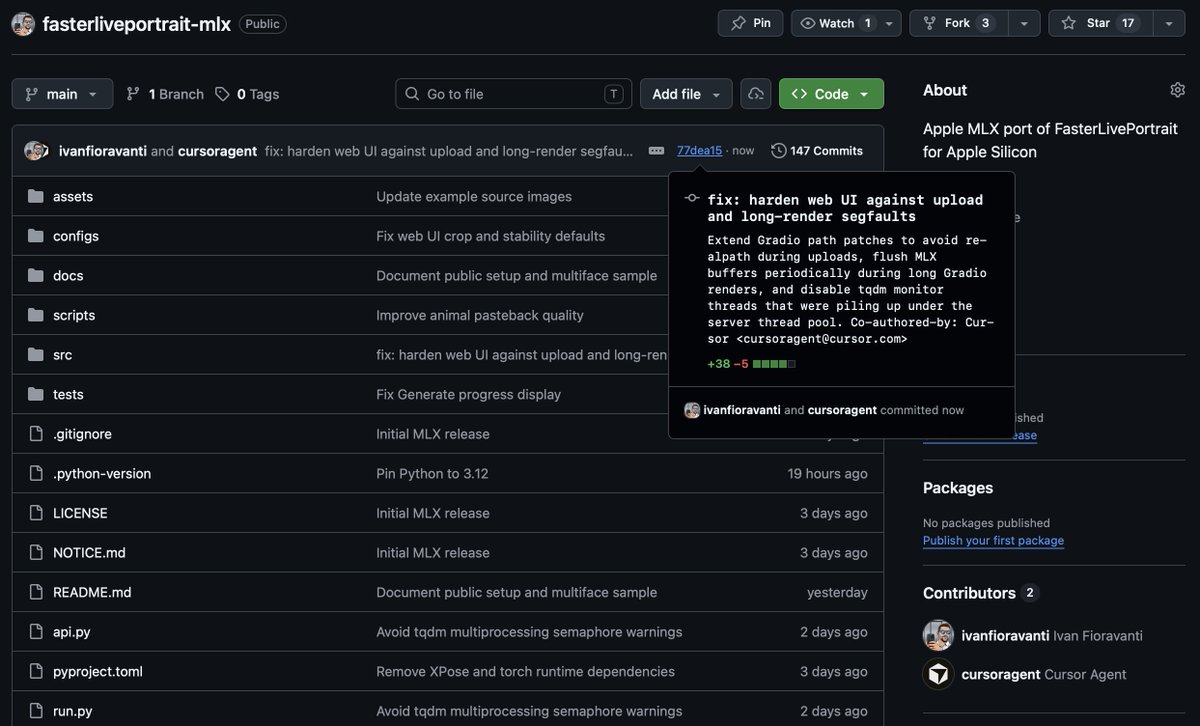
Task: Click 'Publish your first package' link
Action: pyautogui.click(x=993, y=541)
